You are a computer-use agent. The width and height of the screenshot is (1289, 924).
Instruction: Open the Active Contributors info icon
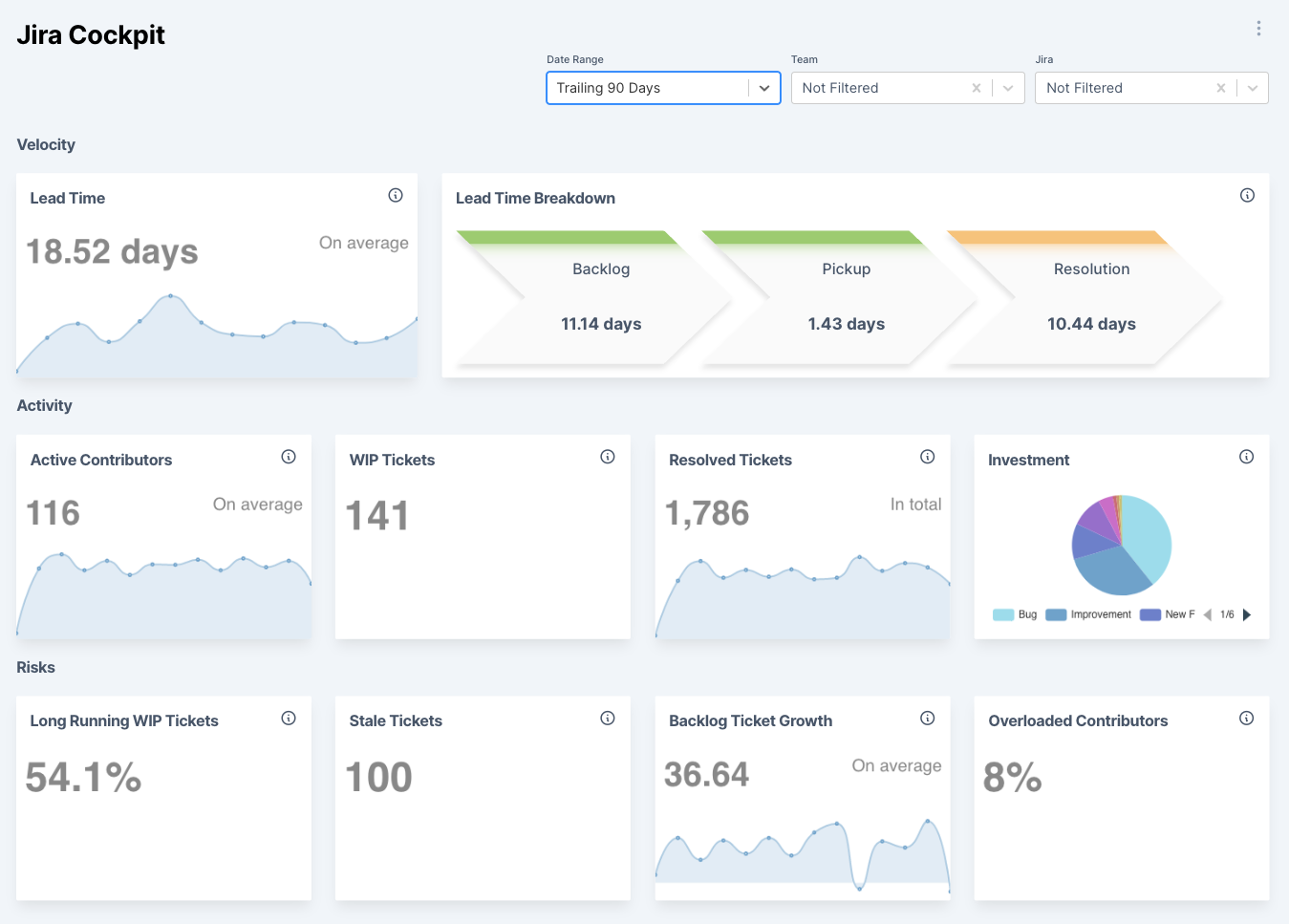click(x=289, y=457)
